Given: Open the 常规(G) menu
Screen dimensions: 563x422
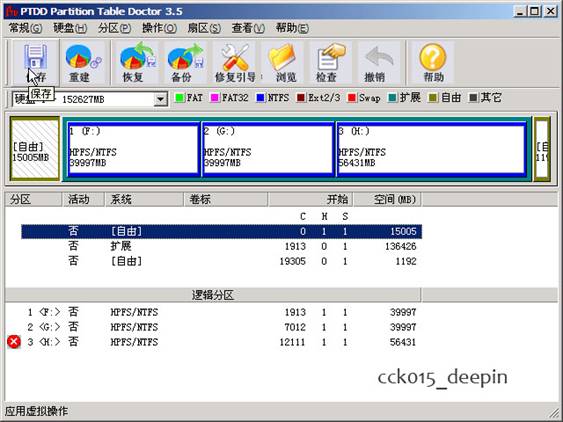Looking at the screenshot, I should coord(25,28).
